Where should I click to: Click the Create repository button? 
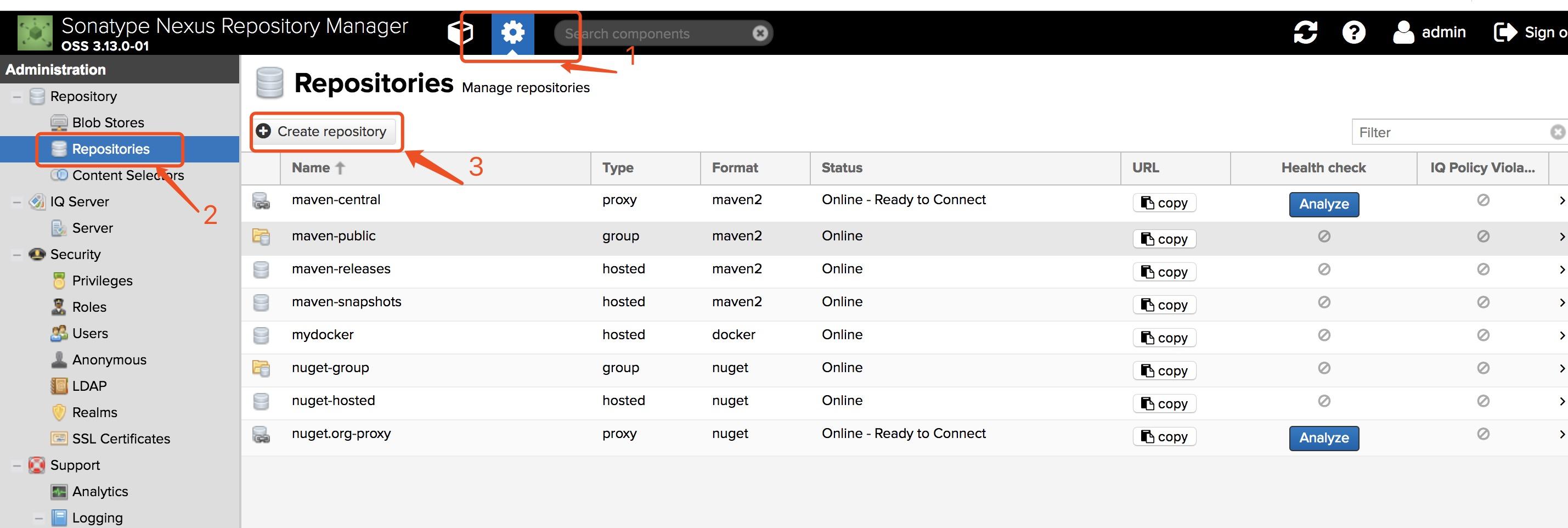point(324,132)
